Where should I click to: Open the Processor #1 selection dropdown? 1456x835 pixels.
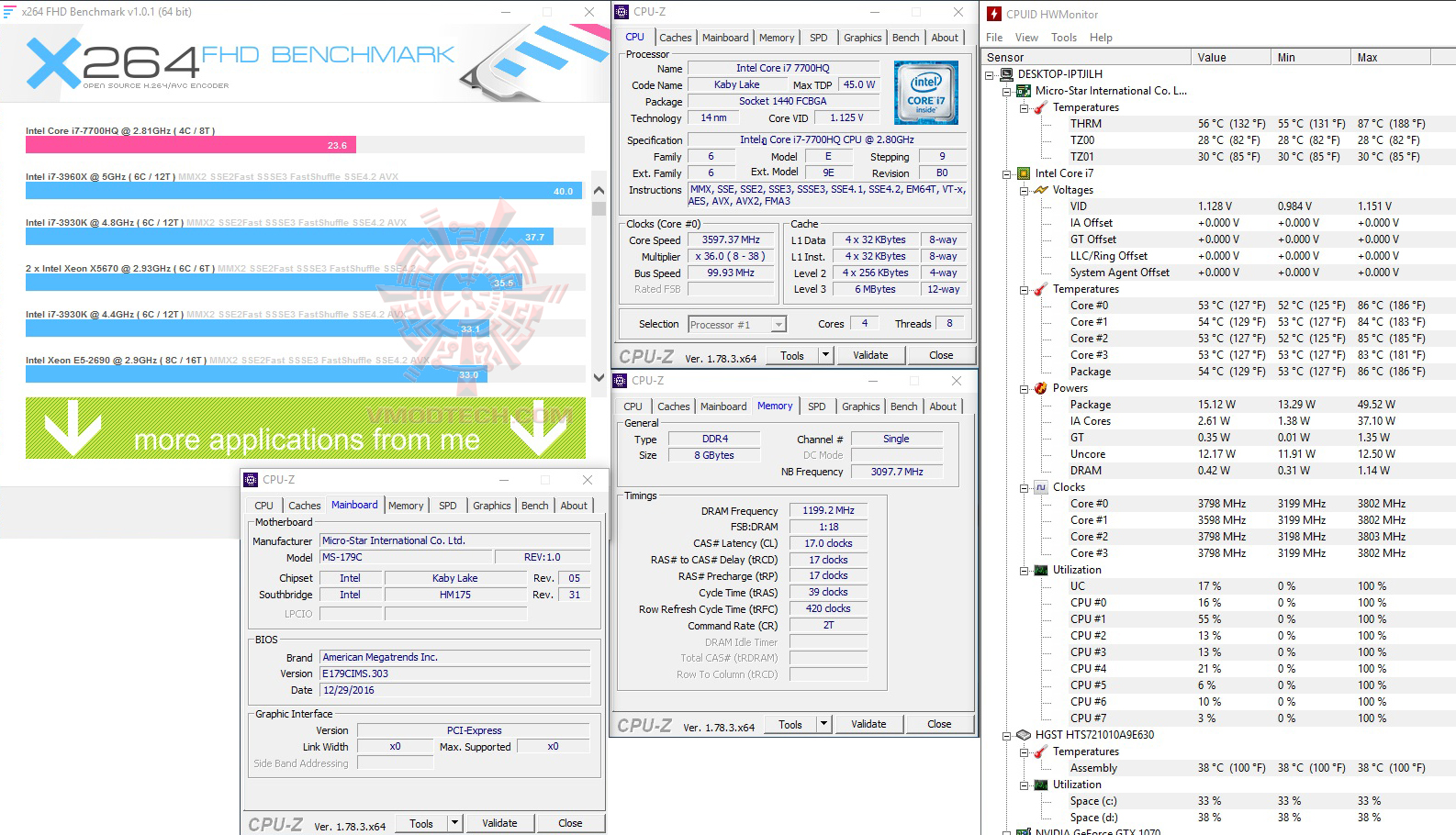[x=778, y=324]
